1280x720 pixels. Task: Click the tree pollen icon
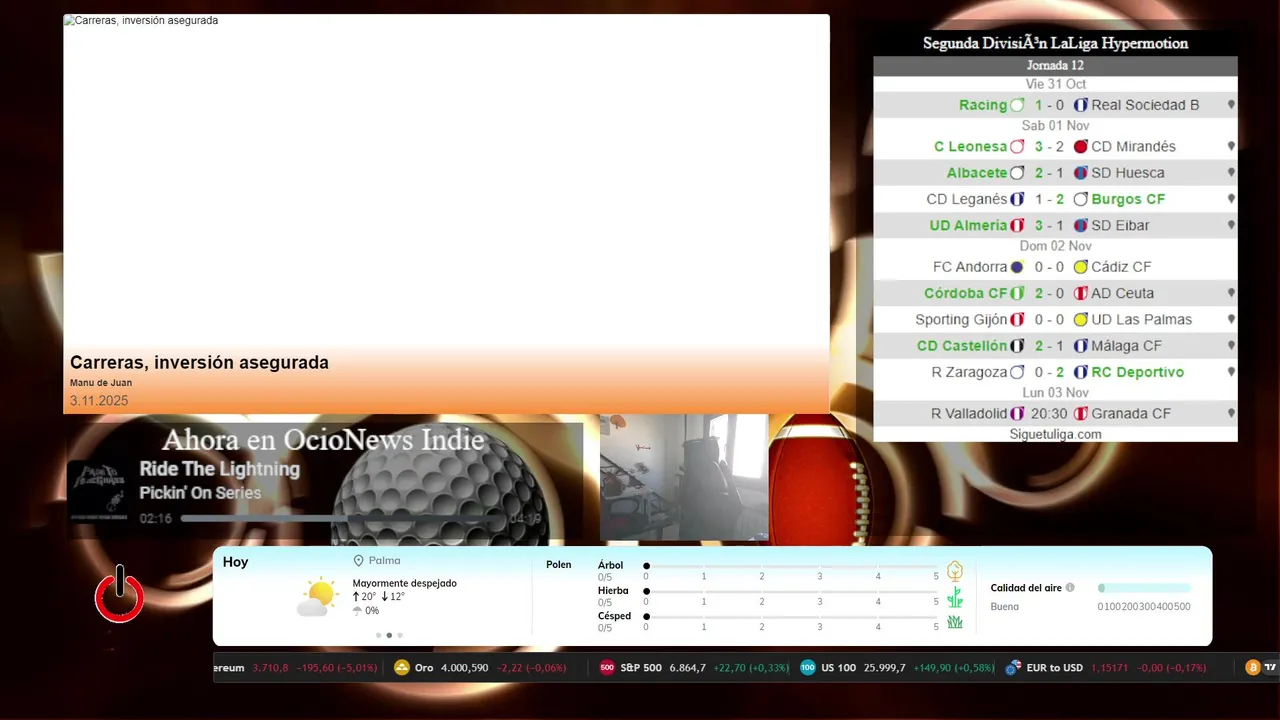(x=955, y=571)
